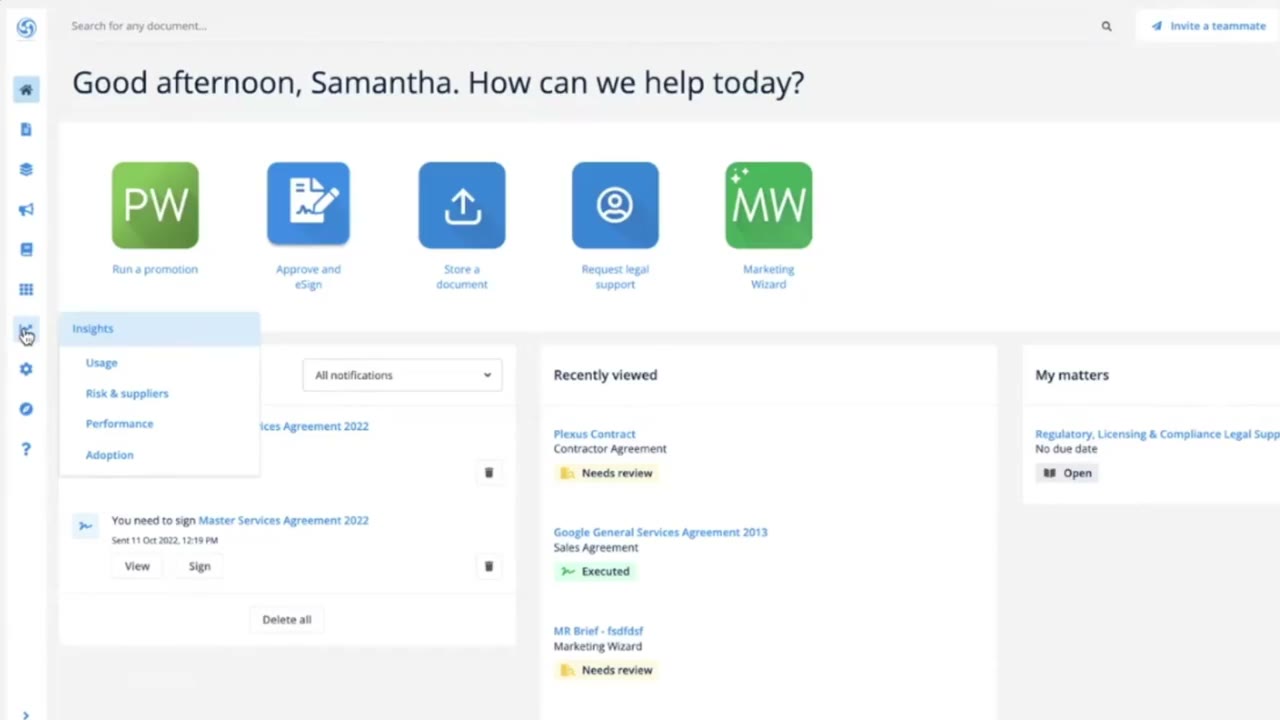This screenshot has height=720, width=1280.
Task: Open the compass icon in sidebar
Action: point(26,409)
